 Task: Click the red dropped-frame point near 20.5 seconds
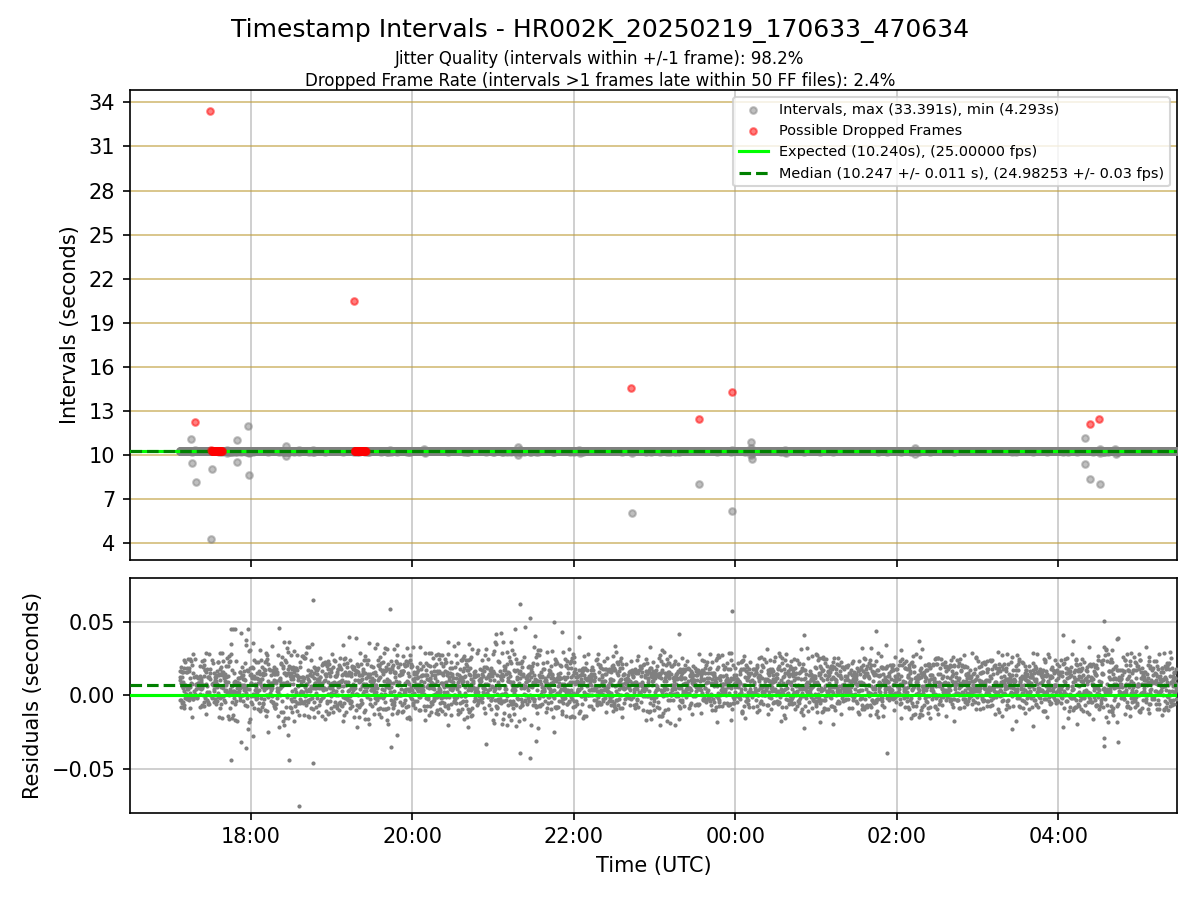354,301
